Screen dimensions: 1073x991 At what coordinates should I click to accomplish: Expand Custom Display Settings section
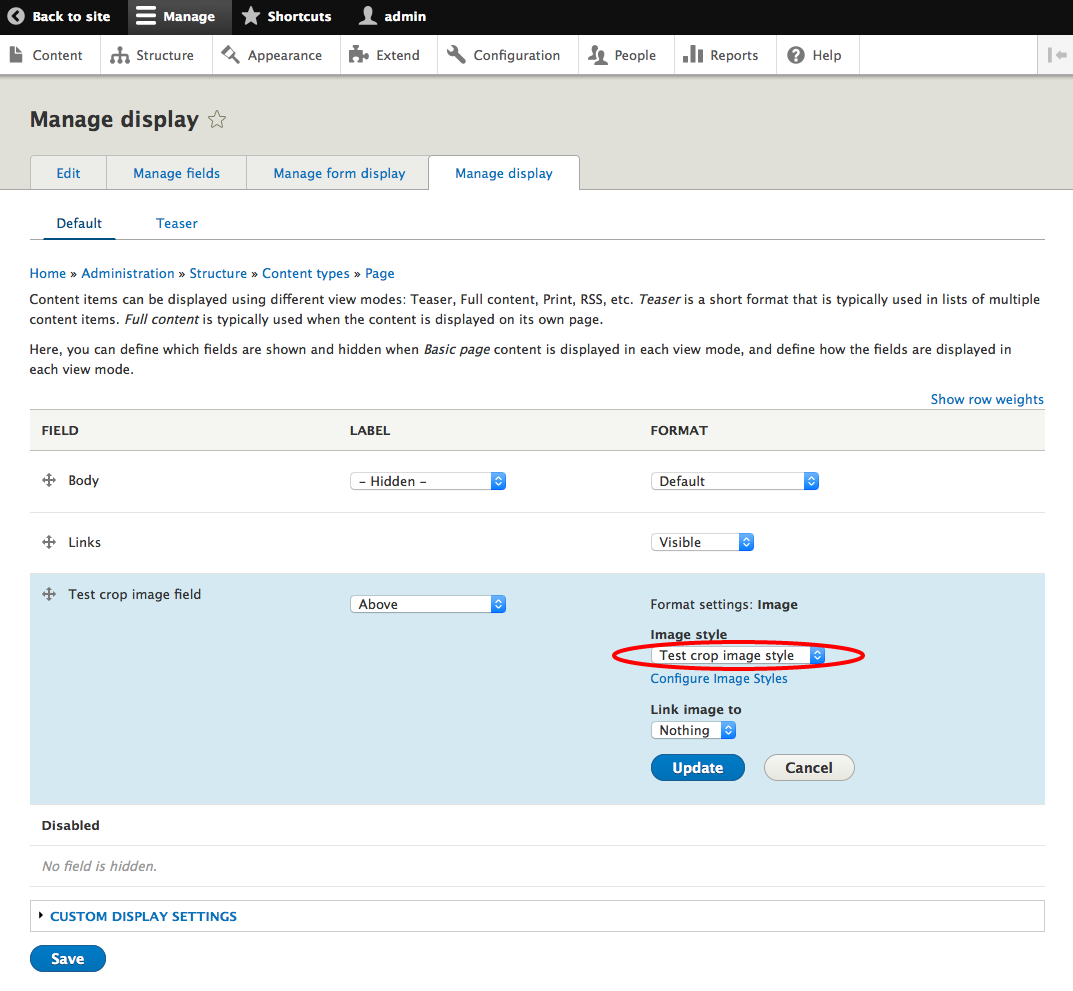[143, 916]
